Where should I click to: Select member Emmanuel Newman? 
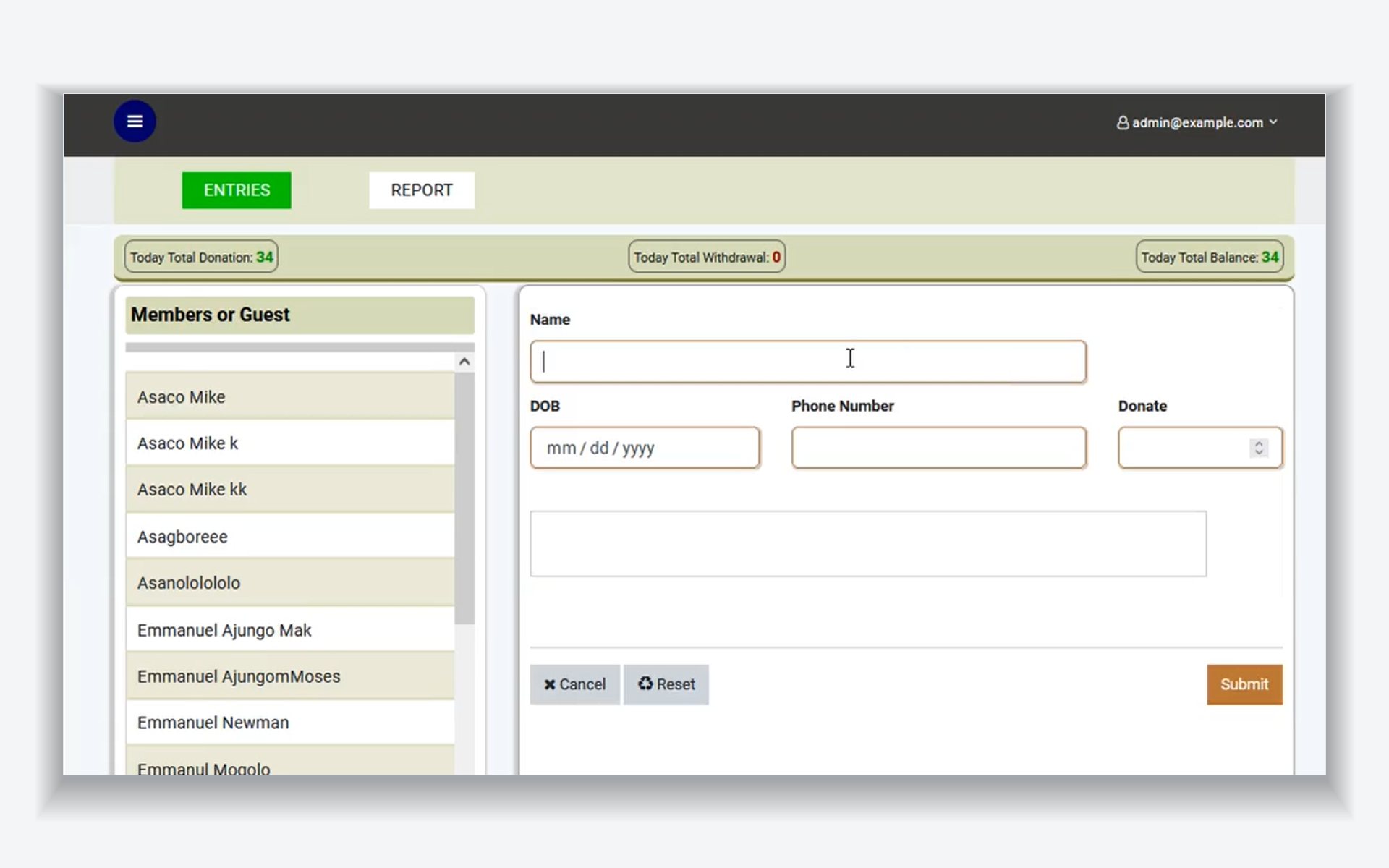[x=290, y=723]
